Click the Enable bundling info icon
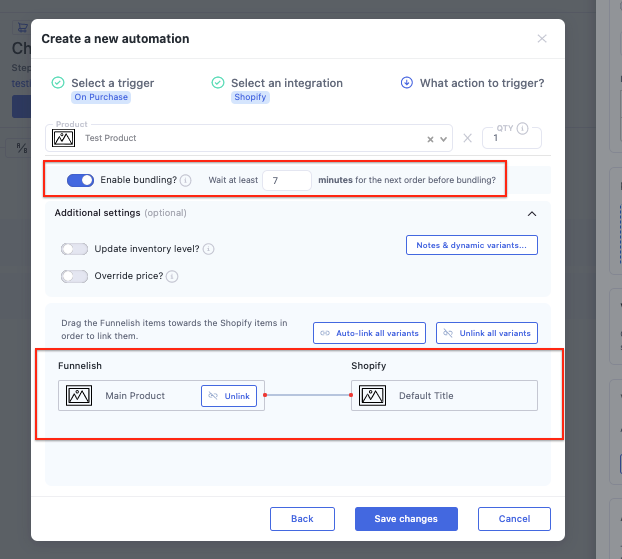This screenshot has width=622, height=559. click(186, 180)
